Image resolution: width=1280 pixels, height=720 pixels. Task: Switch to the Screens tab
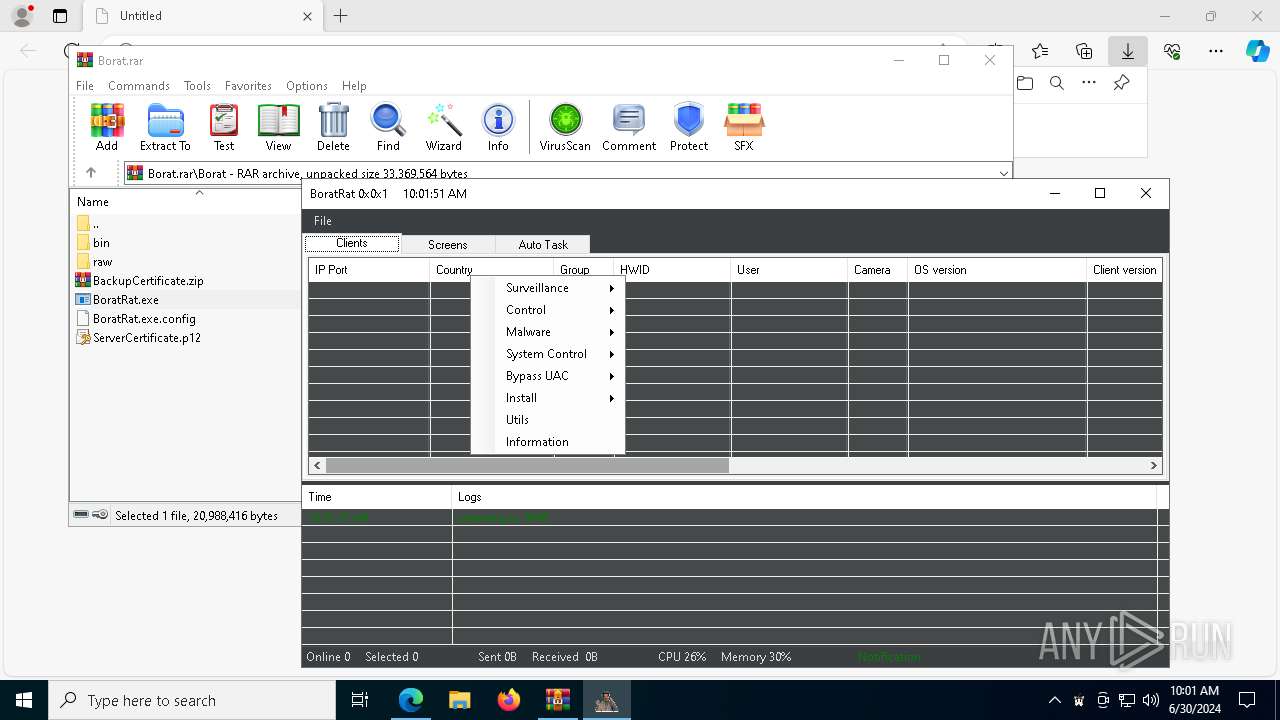tap(447, 244)
